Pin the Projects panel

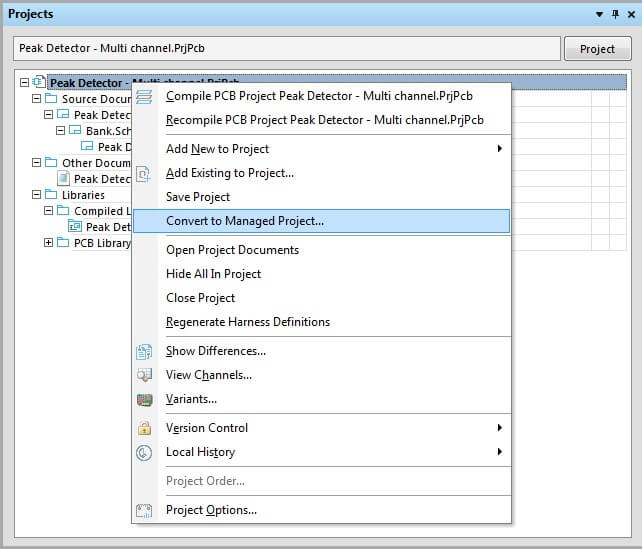[614, 15]
